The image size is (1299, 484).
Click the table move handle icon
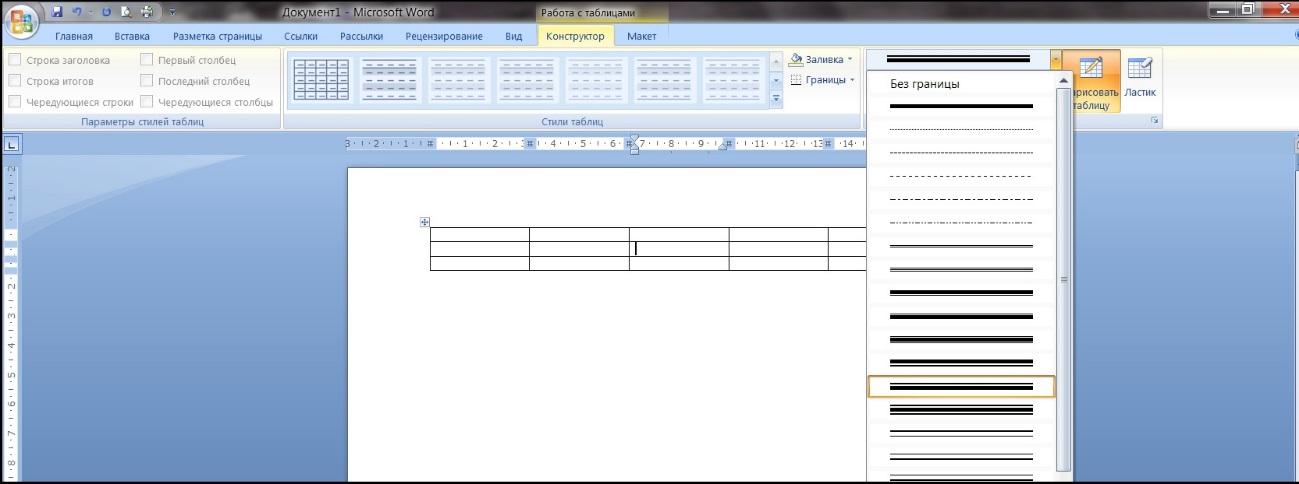click(425, 222)
